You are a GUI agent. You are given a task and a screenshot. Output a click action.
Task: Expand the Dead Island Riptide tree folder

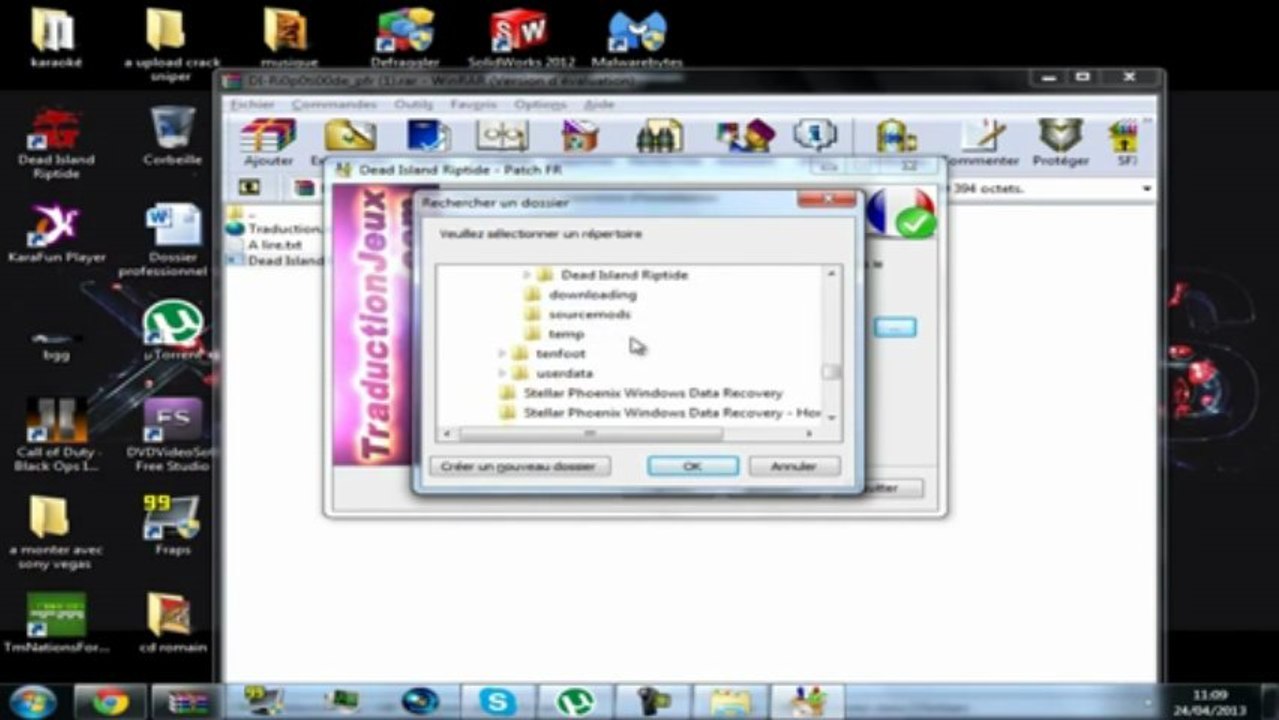(x=528, y=274)
